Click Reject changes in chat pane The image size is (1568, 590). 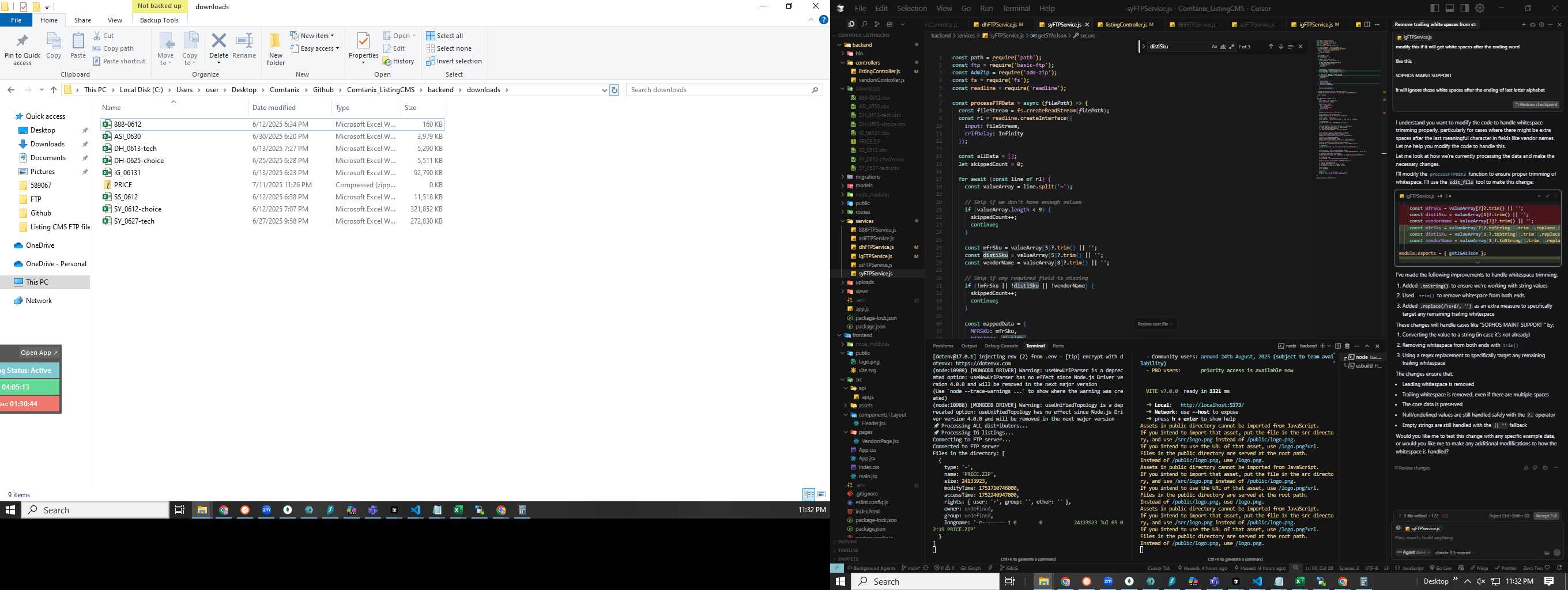point(1509,516)
